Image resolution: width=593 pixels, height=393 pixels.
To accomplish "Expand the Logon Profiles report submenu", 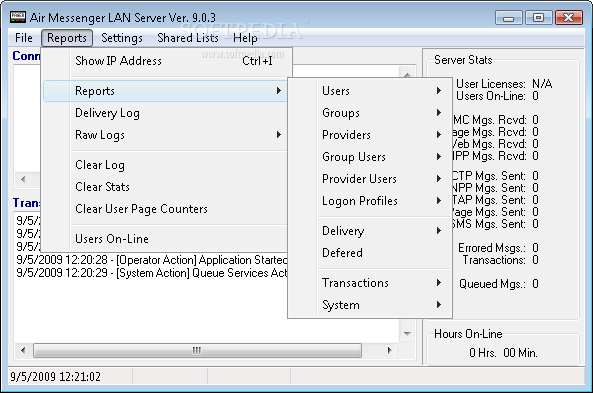I will click(370, 200).
